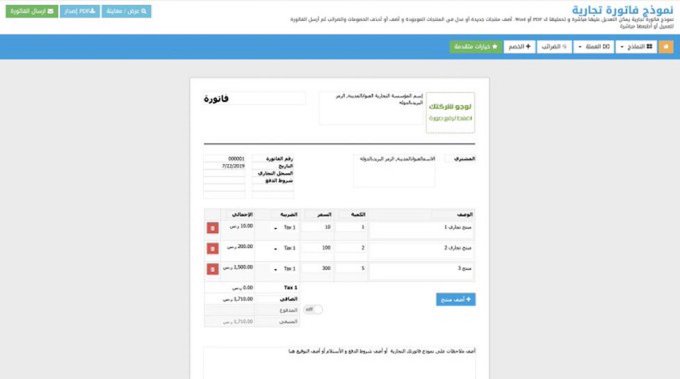Open the green advanced options button

click(x=476, y=47)
